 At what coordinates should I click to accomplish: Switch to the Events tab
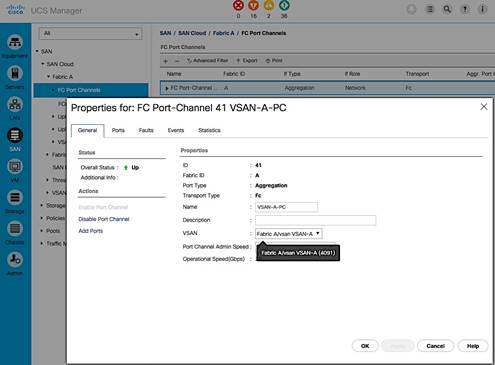[176, 130]
